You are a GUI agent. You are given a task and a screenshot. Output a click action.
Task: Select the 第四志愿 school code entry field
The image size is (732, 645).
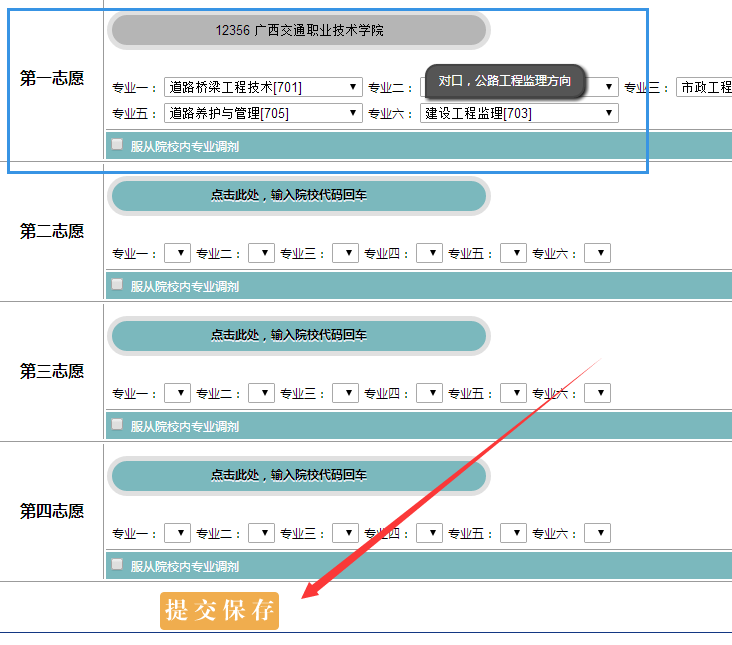tap(299, 476)
